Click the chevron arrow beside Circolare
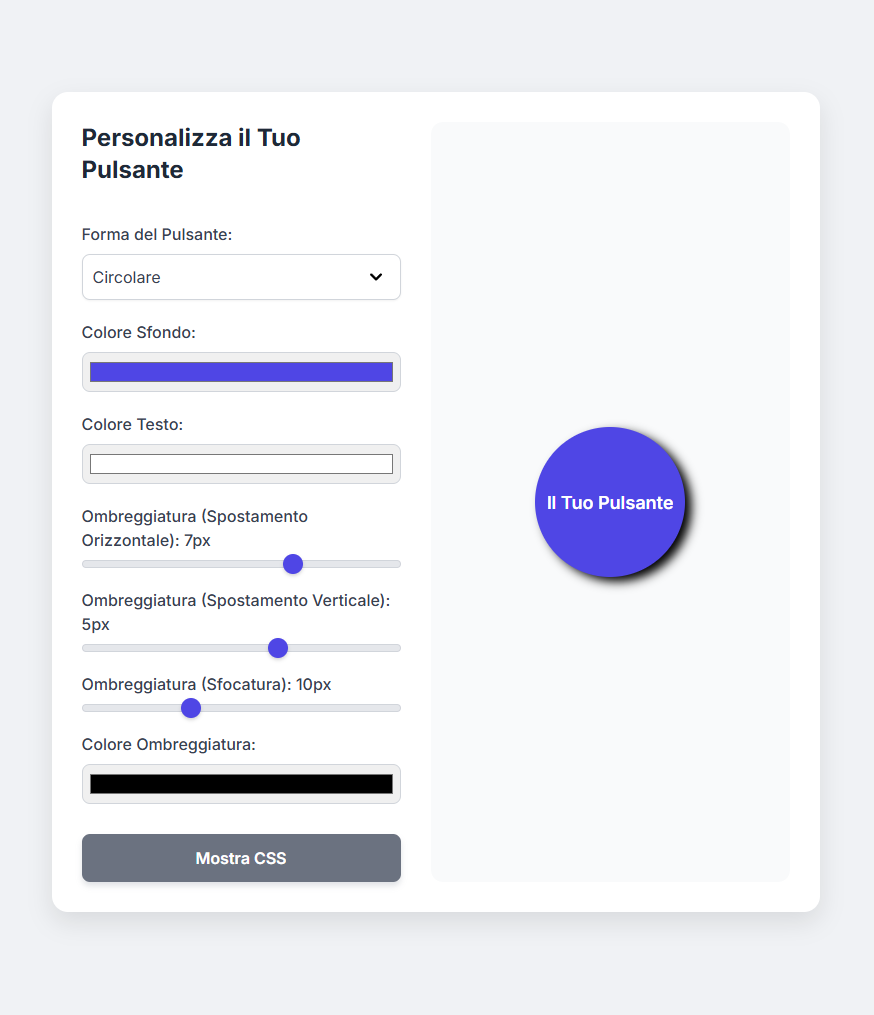Image resolution: width=874 pixels, height=1015 pixels. pos(376,277)
